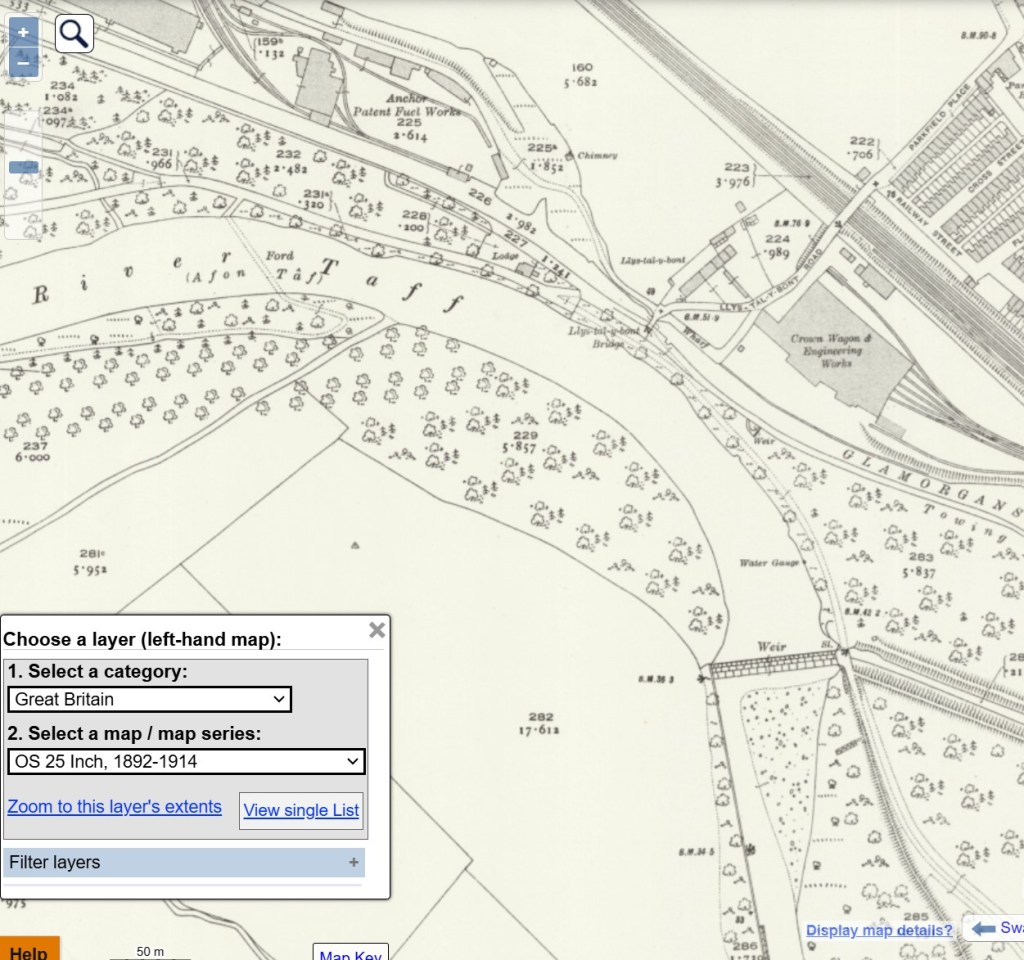Open the orange Help button

tap(29, 950)
